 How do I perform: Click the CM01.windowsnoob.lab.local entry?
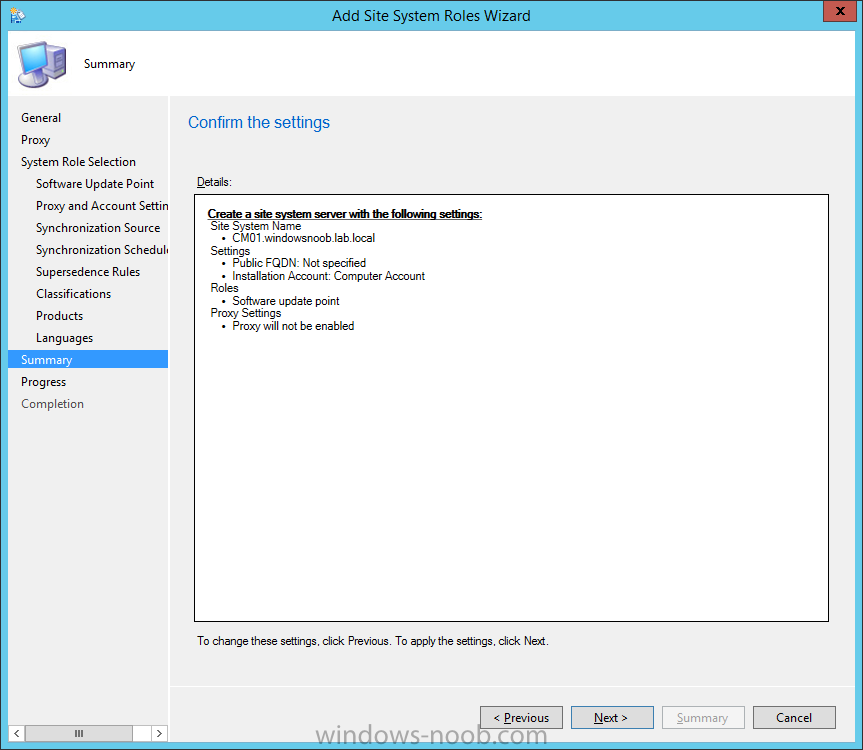click(x=303, y=238)
